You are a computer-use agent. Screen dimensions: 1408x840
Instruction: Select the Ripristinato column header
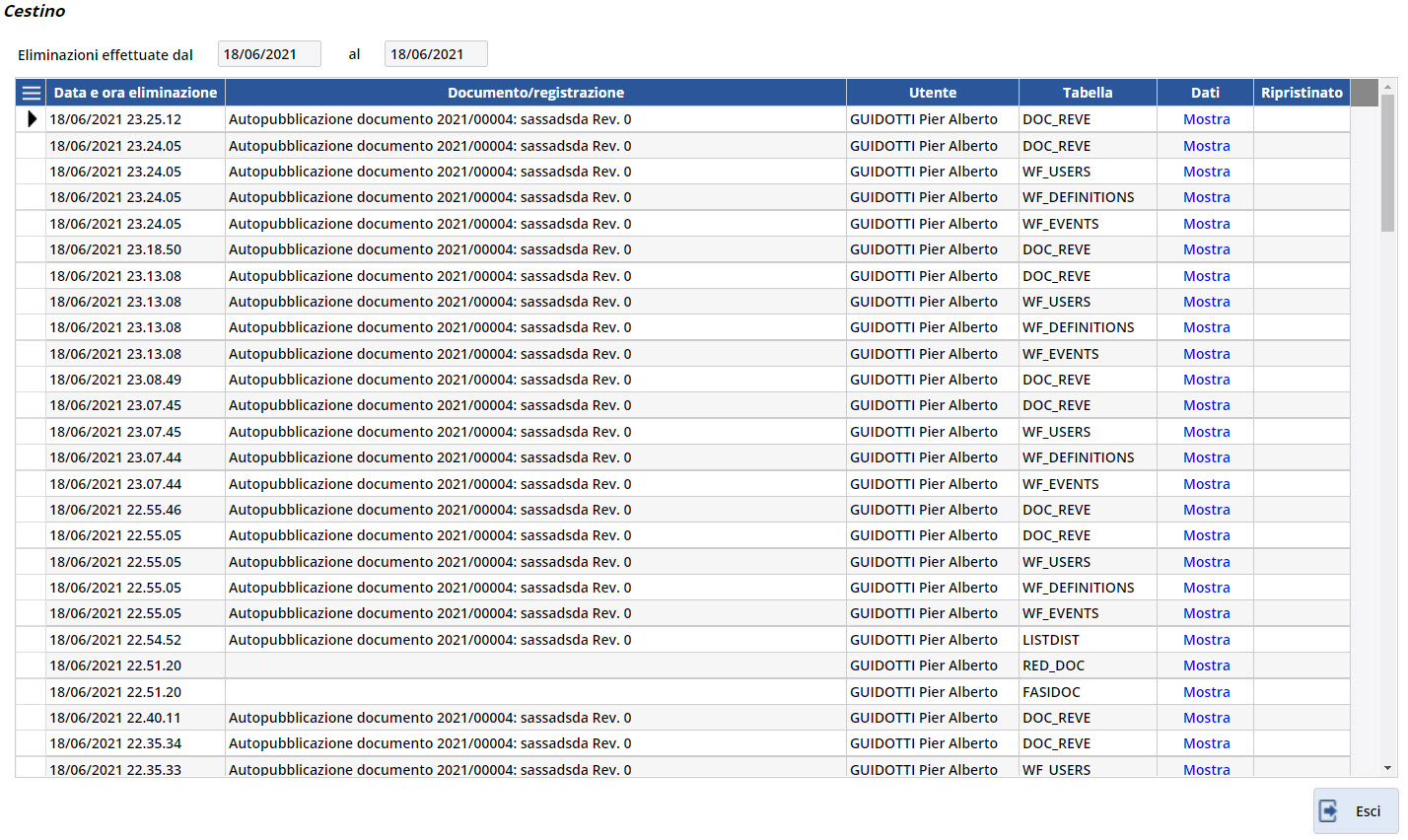(x=1301, y=93)
